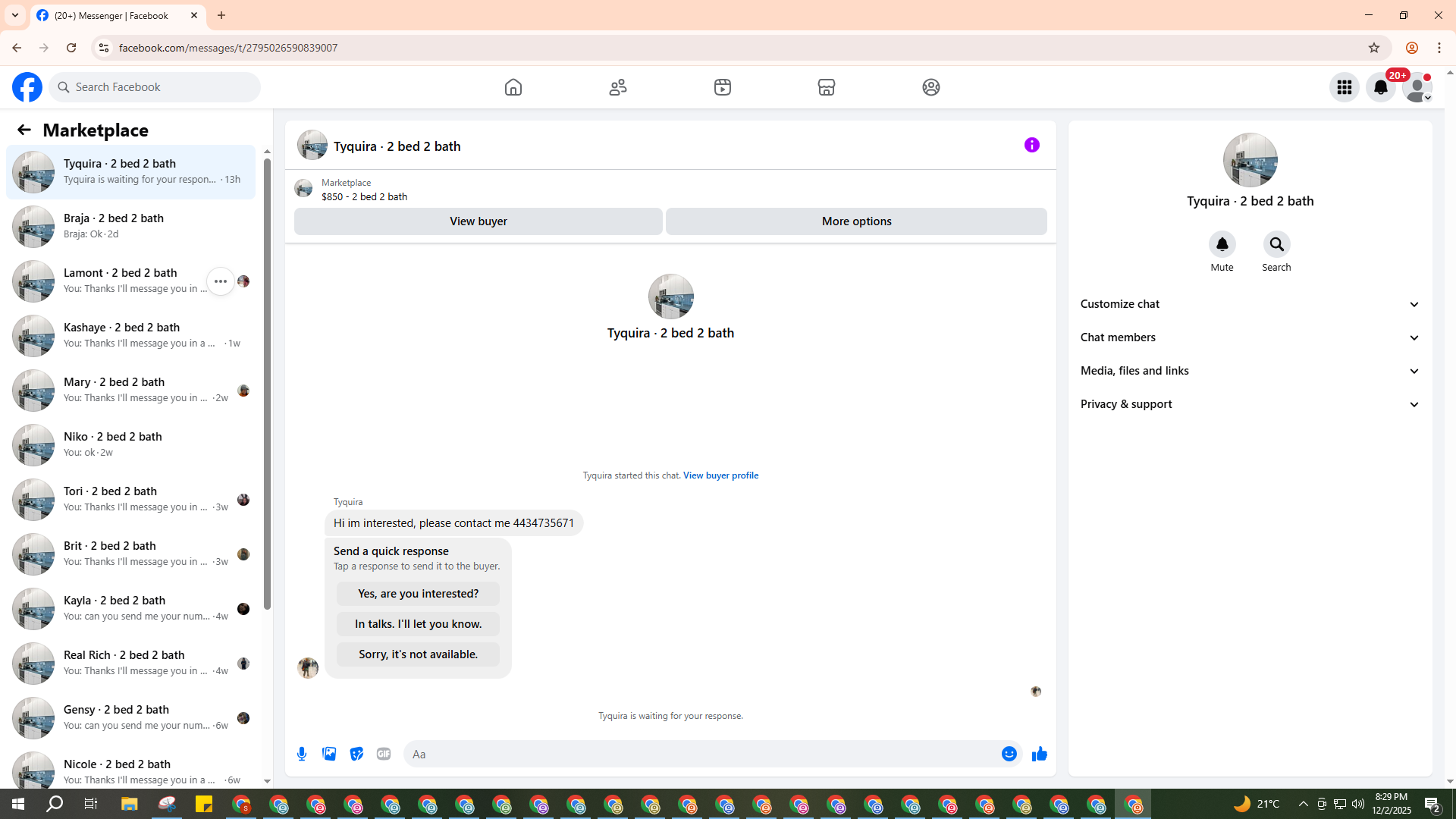Screen dimensions: 1456x819
Task: Toggle conversation information panel
Action: 1031,145
